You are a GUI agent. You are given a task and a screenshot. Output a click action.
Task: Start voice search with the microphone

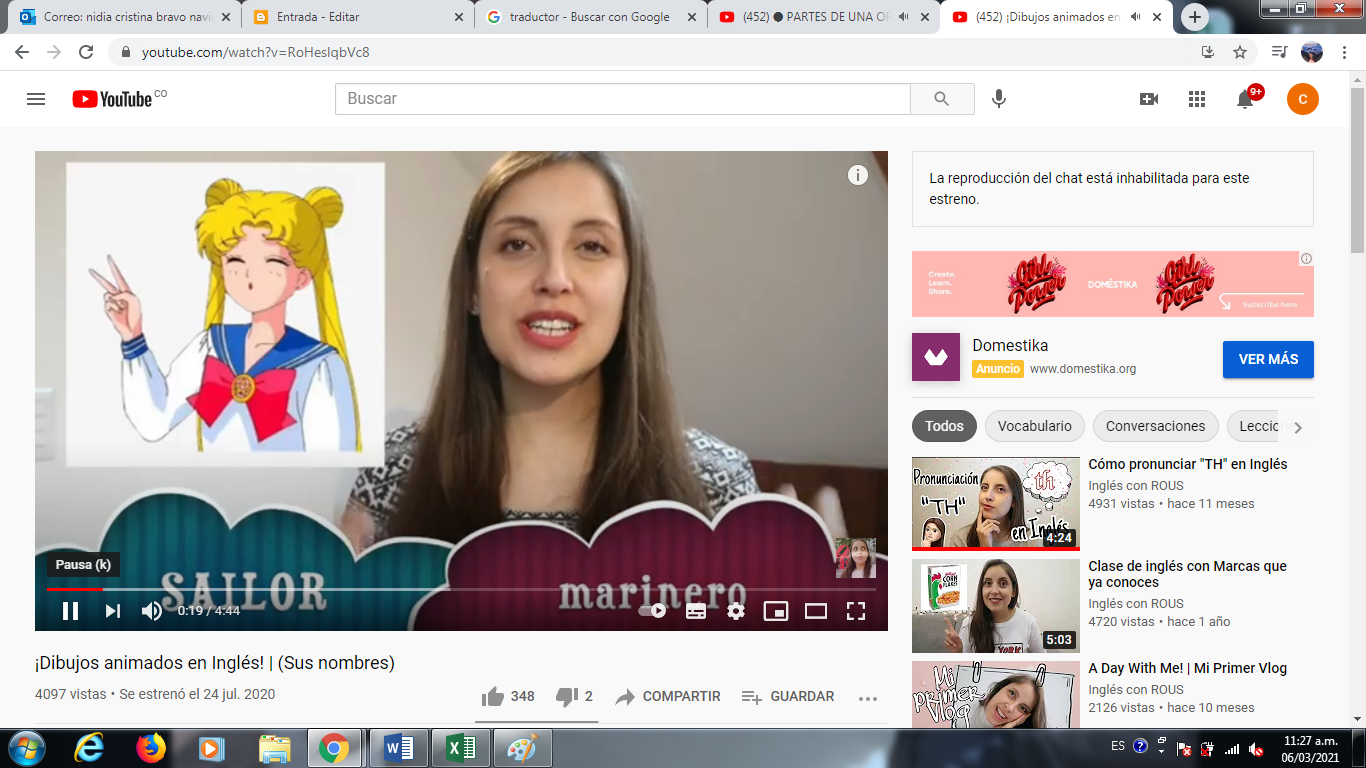(998, 99)
